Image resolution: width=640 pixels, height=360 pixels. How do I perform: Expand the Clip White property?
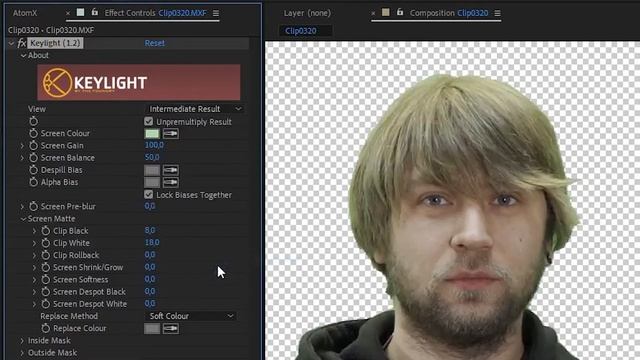point(35,243)
